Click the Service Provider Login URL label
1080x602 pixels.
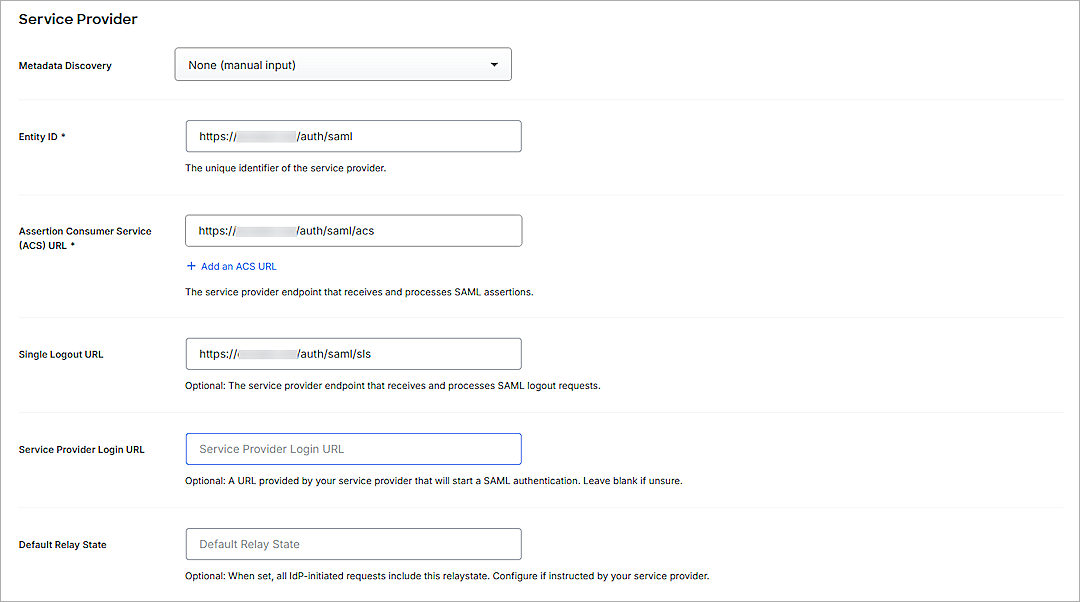tap(81, 450)
